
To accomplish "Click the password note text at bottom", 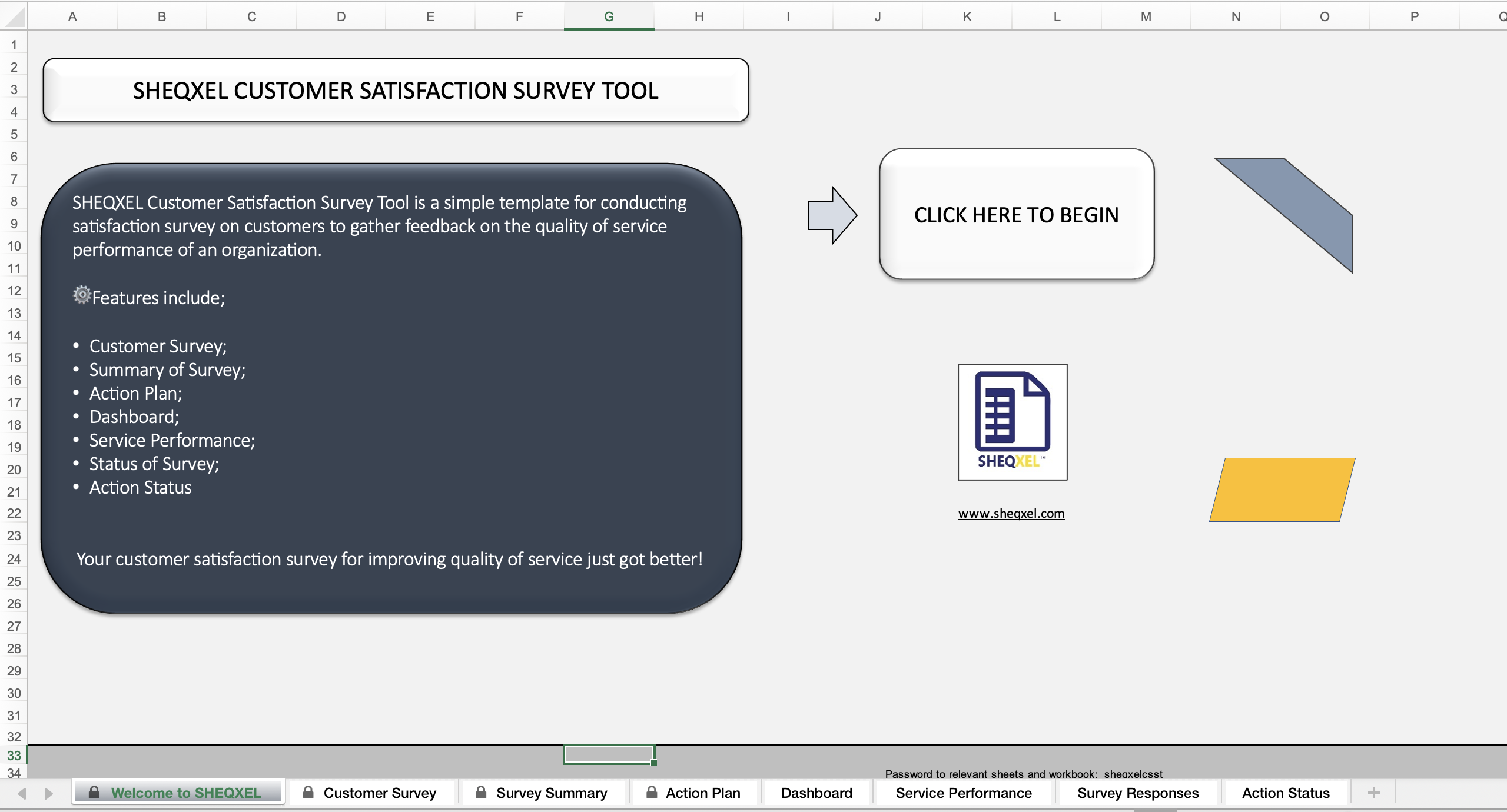I will [x=1024, y=773].
